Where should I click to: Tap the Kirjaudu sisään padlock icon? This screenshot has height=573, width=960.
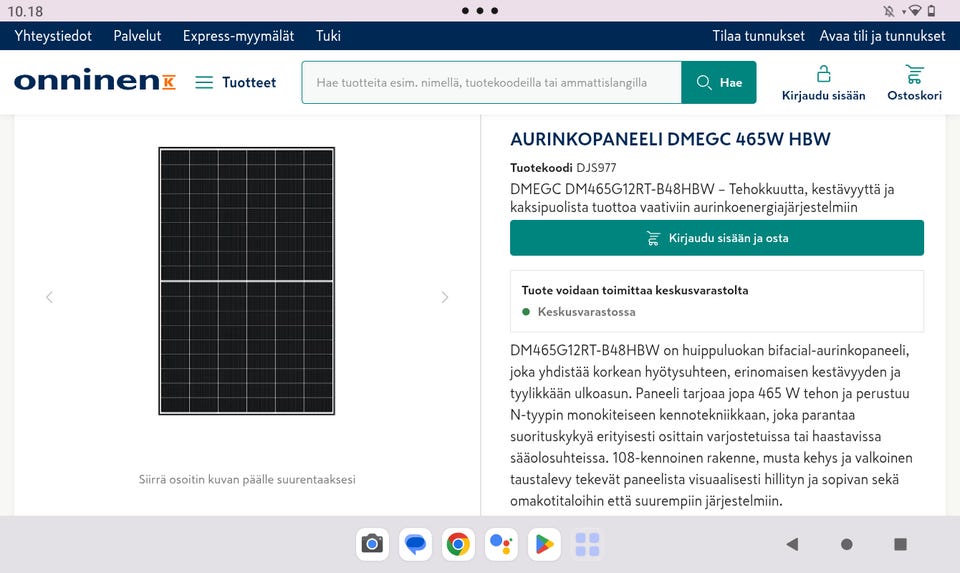point(823,74)
